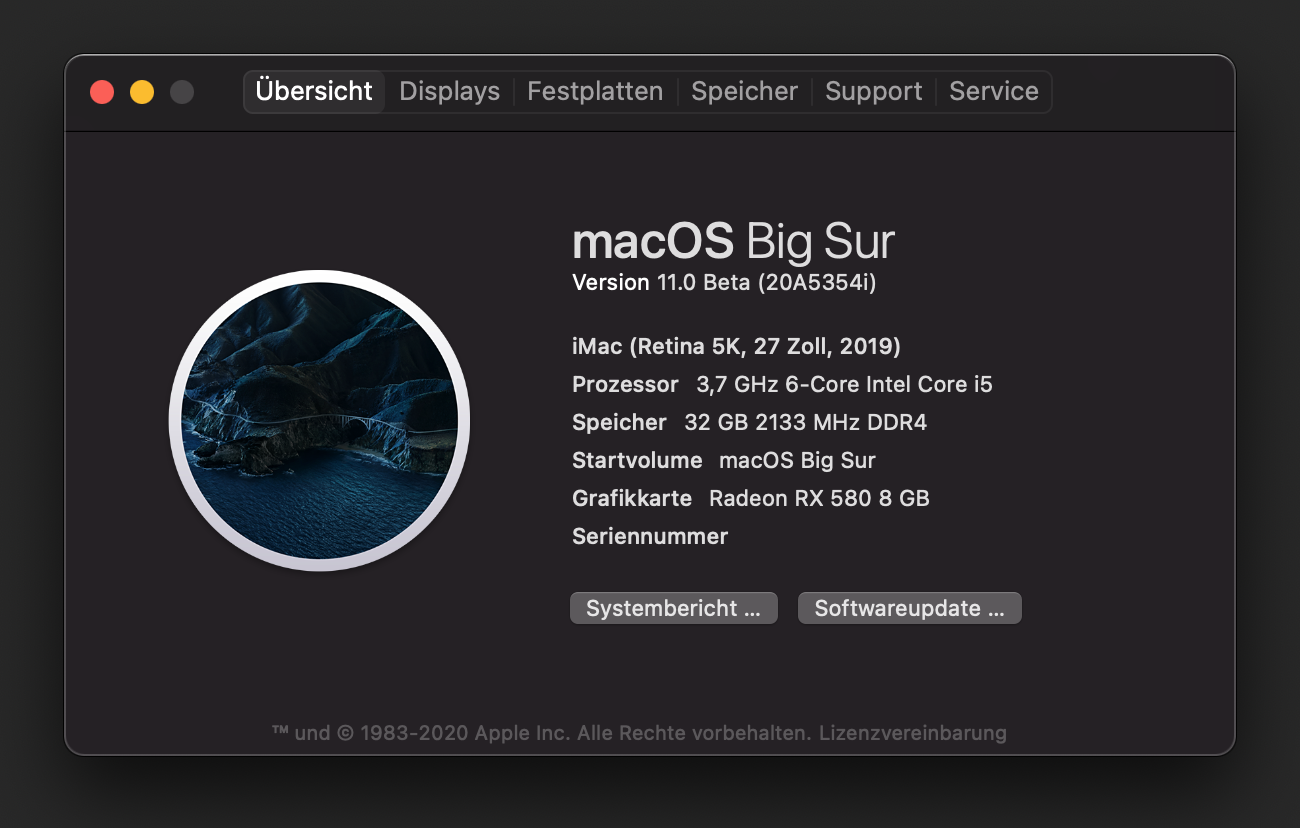This screenshot has height=828, width=1300.
Task: Minimize the window with the yellow button
Action: click(x=142, y=92)
